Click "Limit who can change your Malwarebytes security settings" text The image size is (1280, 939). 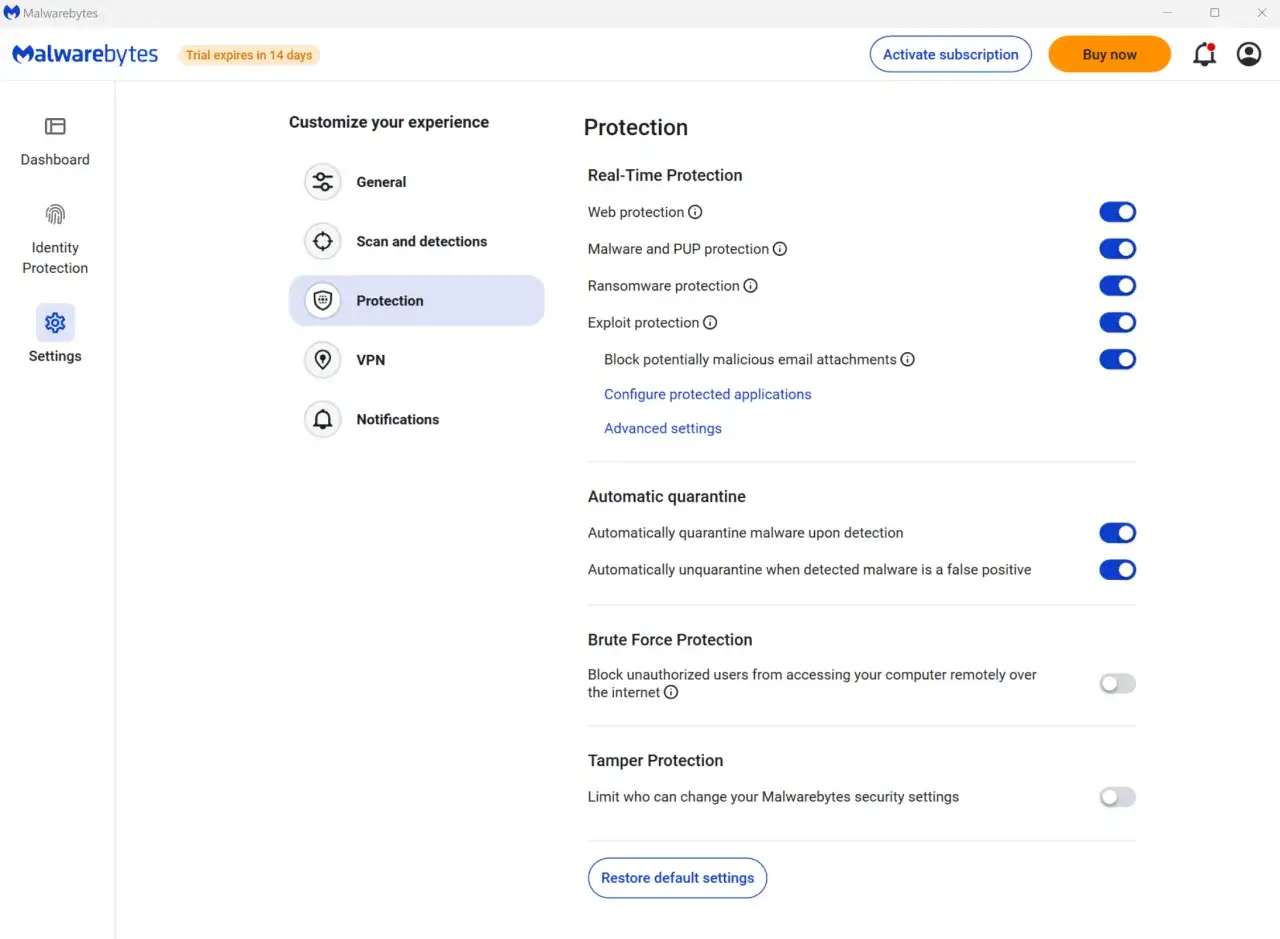click(x=773, y=797)
